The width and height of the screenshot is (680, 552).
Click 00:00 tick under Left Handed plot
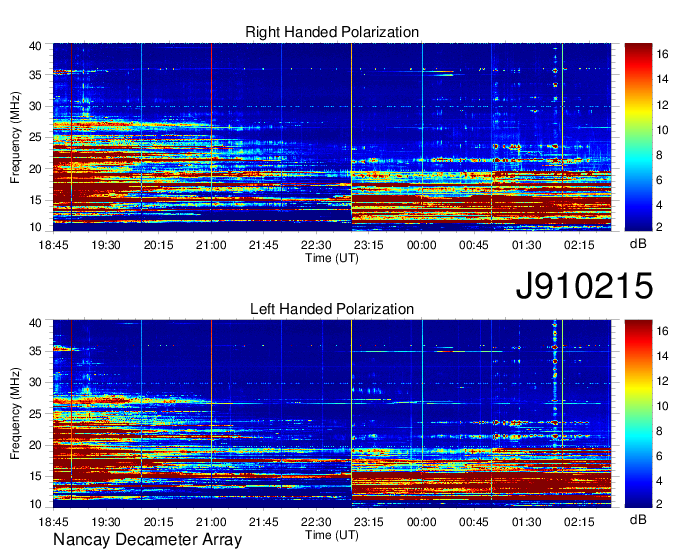422,522
